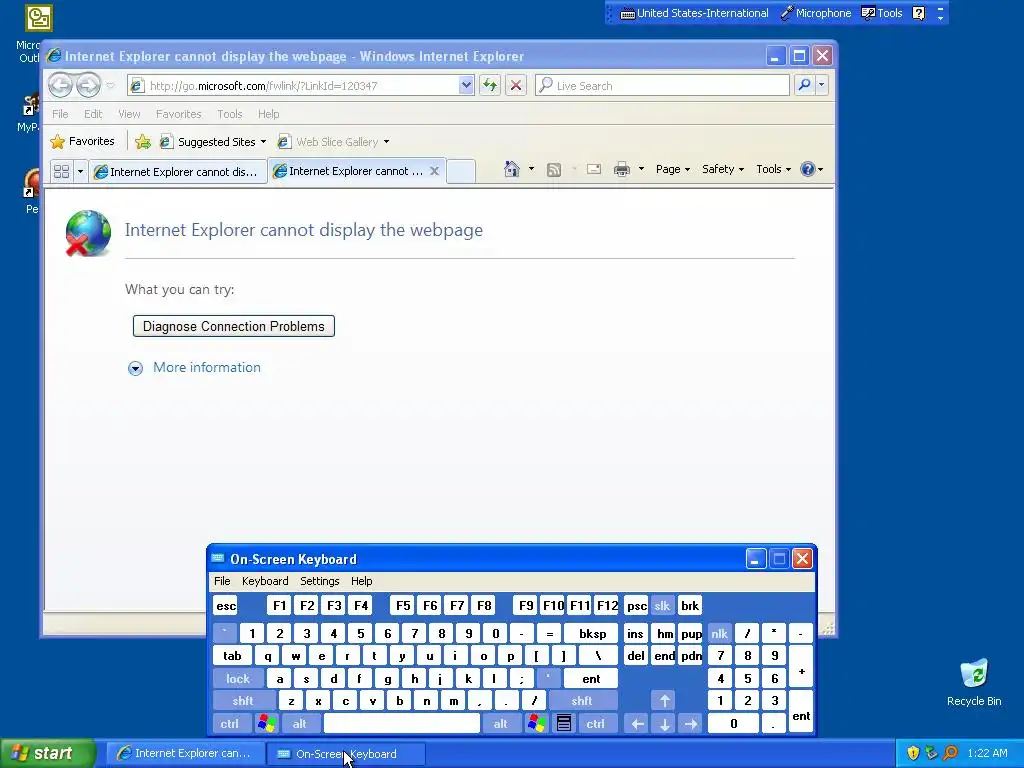Toggle the right ctrl key on keyboard
Image resolution: width=1024 pixels, height=768 pixels.
(596, 724)
